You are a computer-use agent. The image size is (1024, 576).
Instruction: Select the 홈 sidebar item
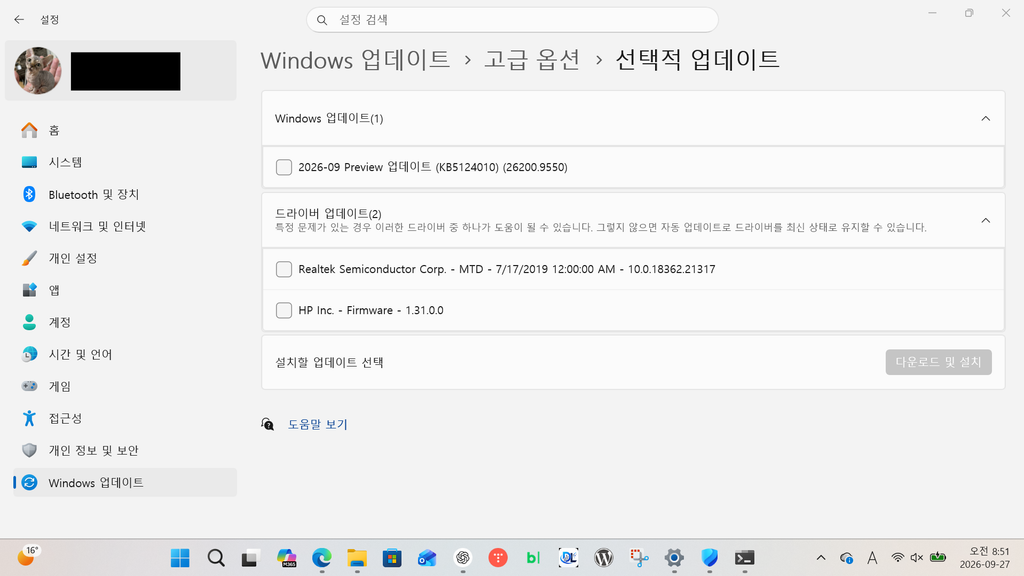coord(124,130)
